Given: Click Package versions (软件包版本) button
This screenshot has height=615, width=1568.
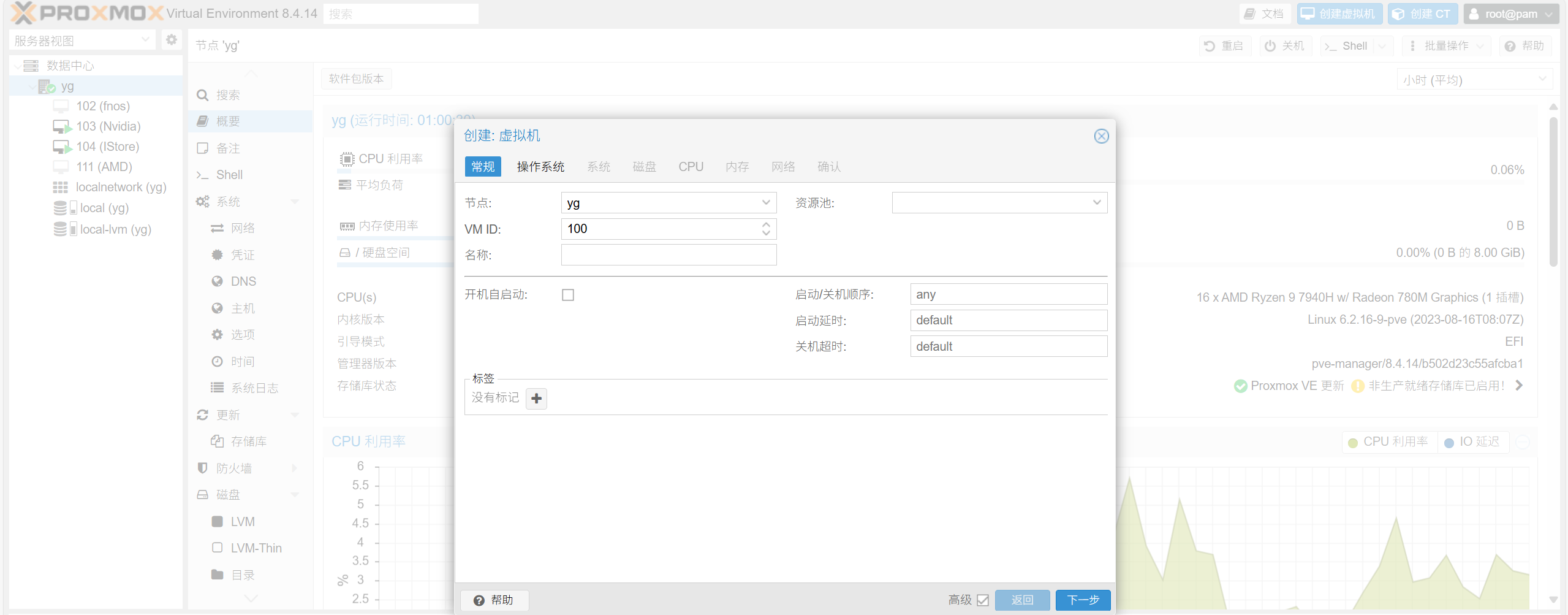Looking at the screenshot, I should [x=356, y=78].
